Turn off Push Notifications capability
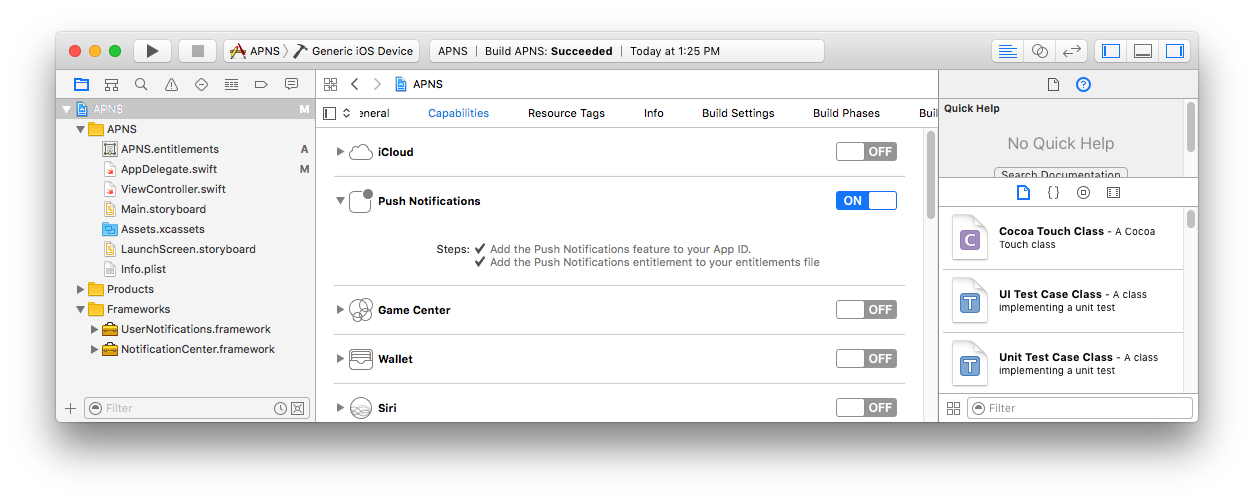This screenshot has width=1254, height=502. (866, 201)
